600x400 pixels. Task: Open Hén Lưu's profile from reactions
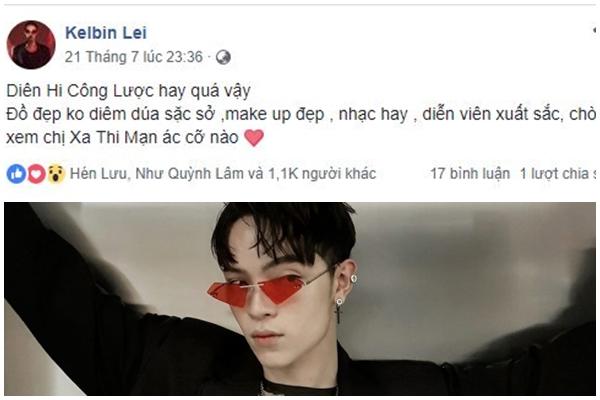98,174
